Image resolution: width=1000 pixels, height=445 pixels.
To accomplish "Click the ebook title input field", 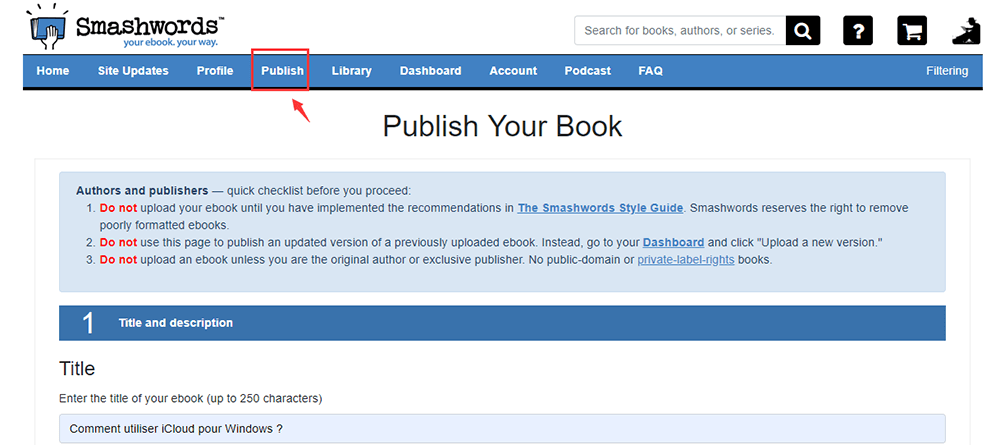I will [502, 429].
